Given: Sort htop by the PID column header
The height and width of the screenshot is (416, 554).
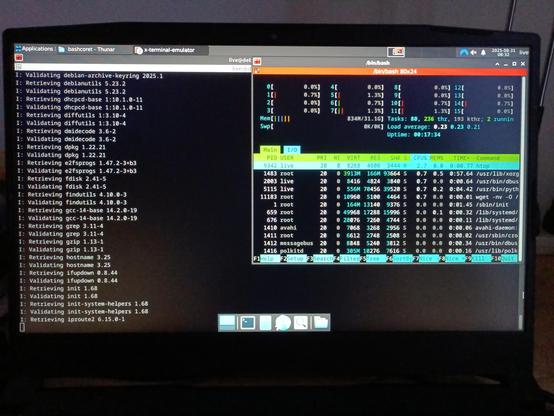Looking at the screenshot, I should (x=272, y=158).
